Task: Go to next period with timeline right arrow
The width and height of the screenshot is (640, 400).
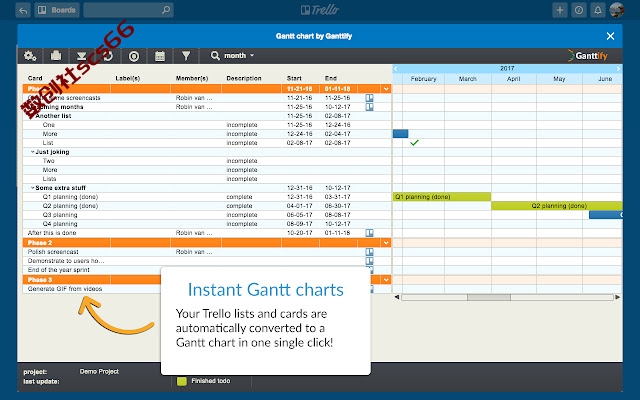Action: (618, 69)
